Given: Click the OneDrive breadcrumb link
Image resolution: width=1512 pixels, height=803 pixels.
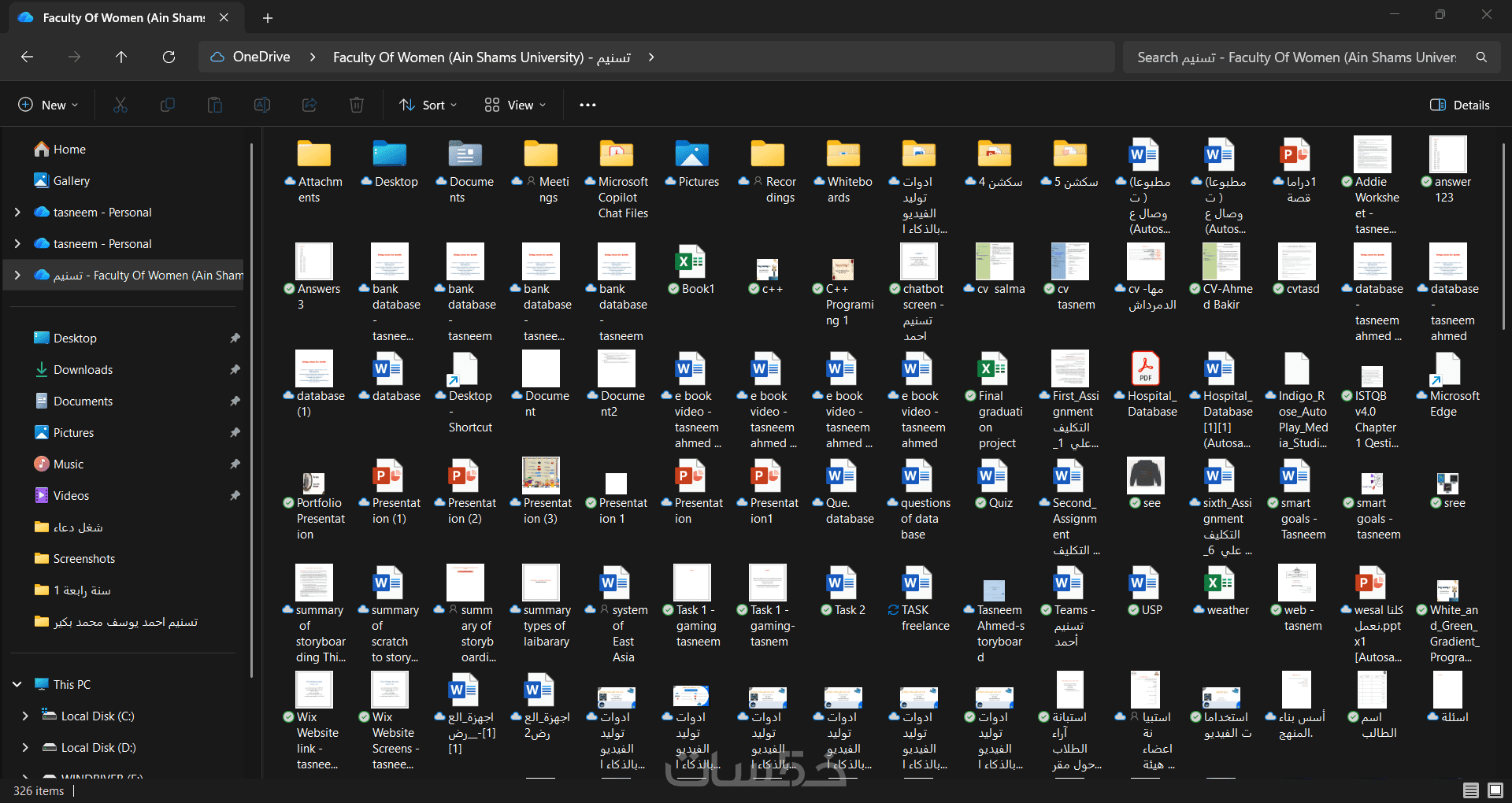Looking at the screenshot, I should [x=261, y=57].
